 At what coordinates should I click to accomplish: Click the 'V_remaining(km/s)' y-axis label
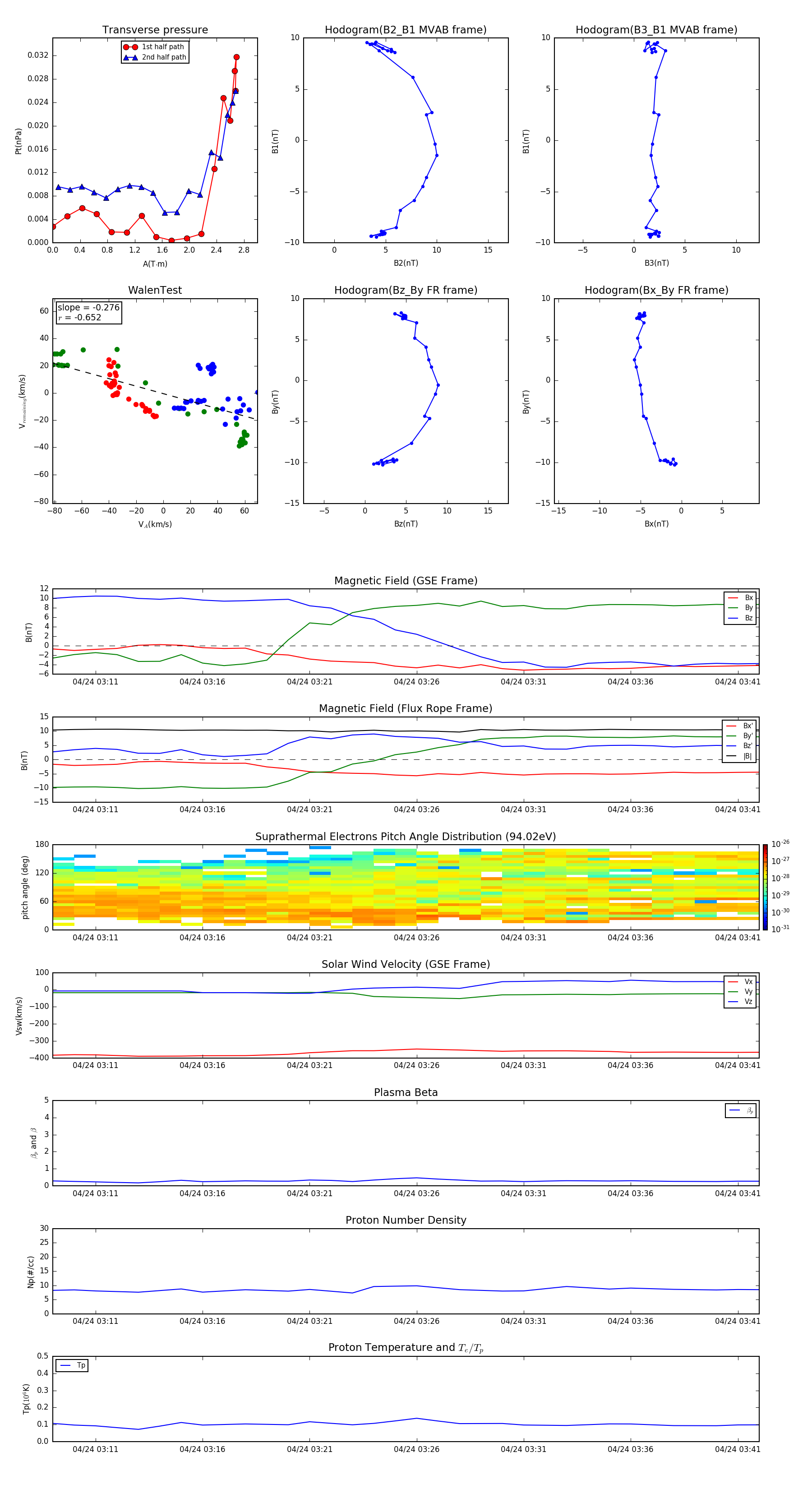(22, 401)
